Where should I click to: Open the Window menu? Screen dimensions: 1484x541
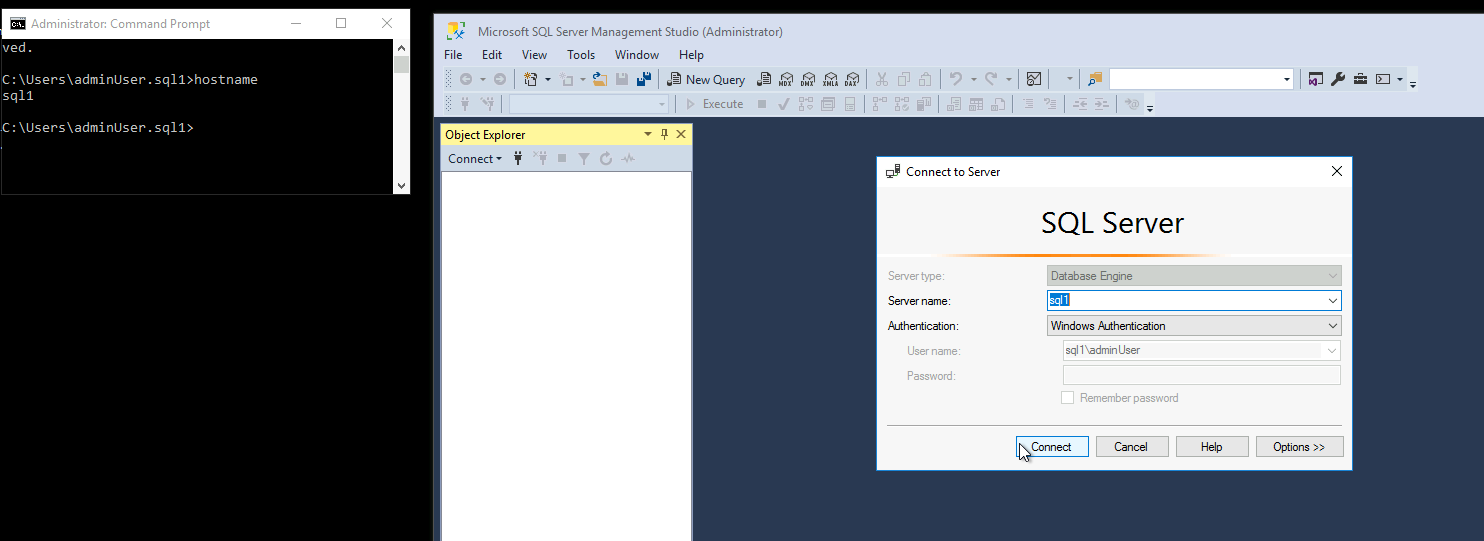[637, 55]
